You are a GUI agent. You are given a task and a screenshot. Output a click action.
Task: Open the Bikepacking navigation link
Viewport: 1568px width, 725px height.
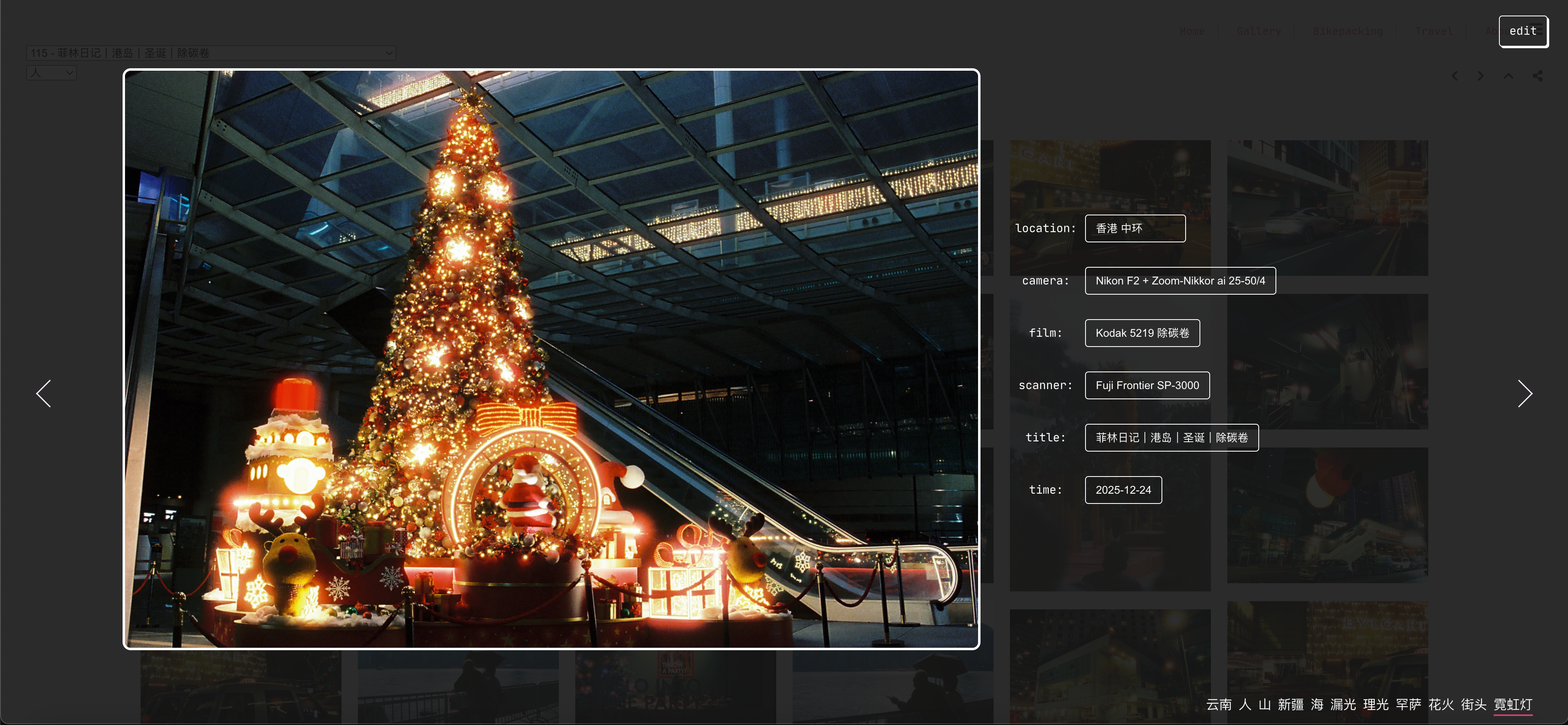[x=1348, y=31]
